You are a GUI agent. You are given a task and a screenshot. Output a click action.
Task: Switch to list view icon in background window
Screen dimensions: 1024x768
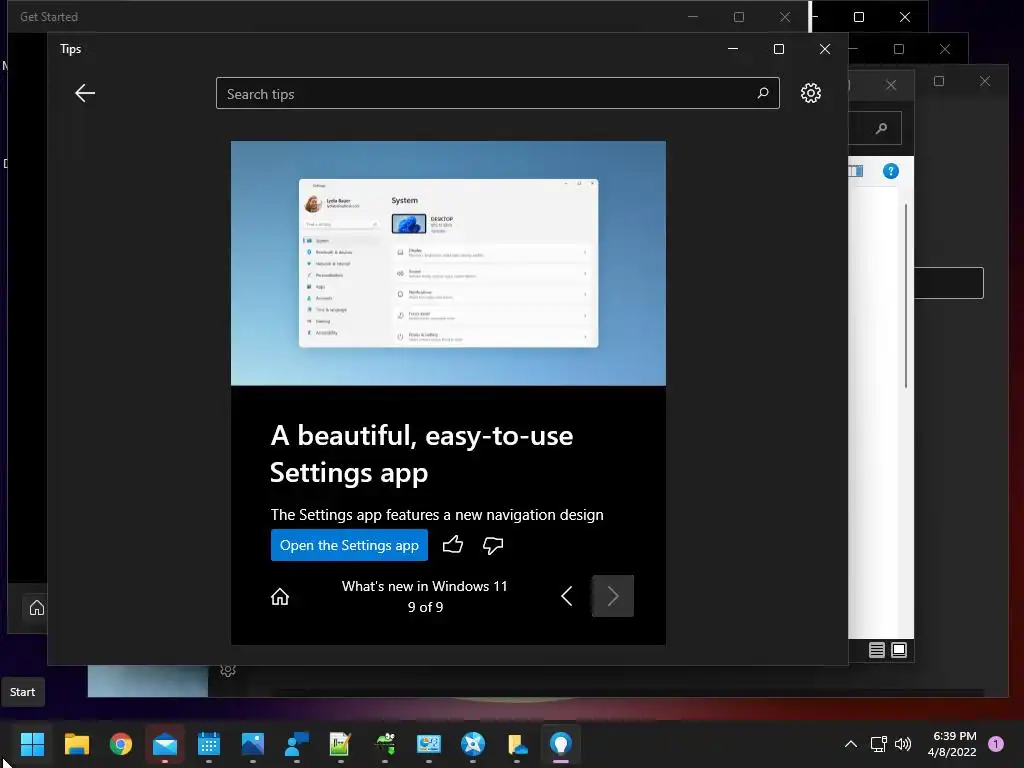(876, 650)
